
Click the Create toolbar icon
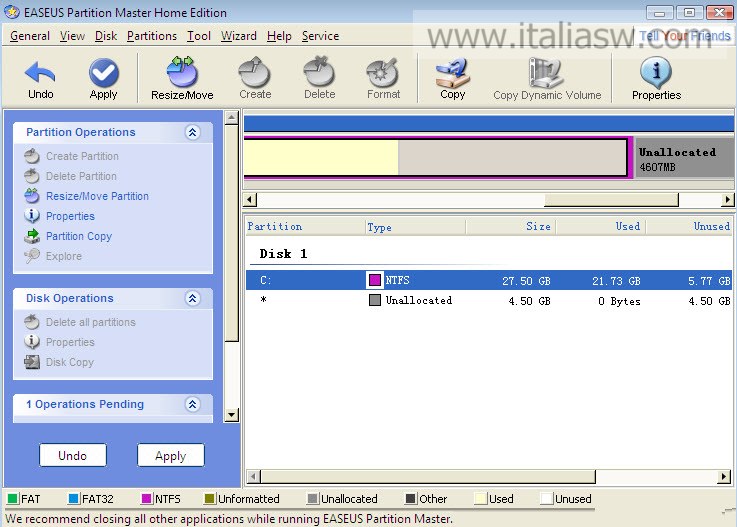255,78
